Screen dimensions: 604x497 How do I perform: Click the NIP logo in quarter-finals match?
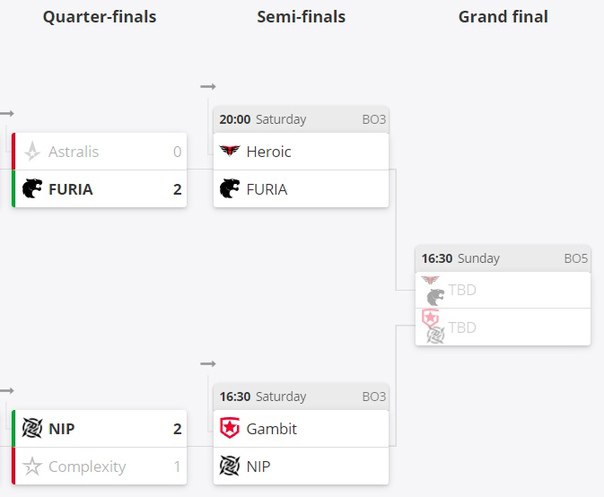[32, 428]
